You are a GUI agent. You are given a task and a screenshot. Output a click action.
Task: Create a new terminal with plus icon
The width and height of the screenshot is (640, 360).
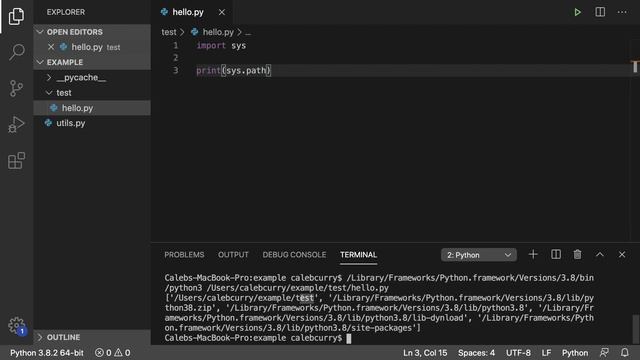(x=533, y=254)
